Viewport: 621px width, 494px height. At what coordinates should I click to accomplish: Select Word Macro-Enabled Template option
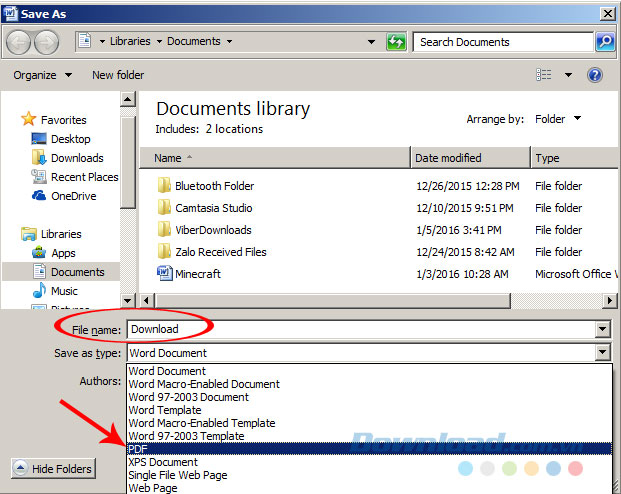pos(369,423)
